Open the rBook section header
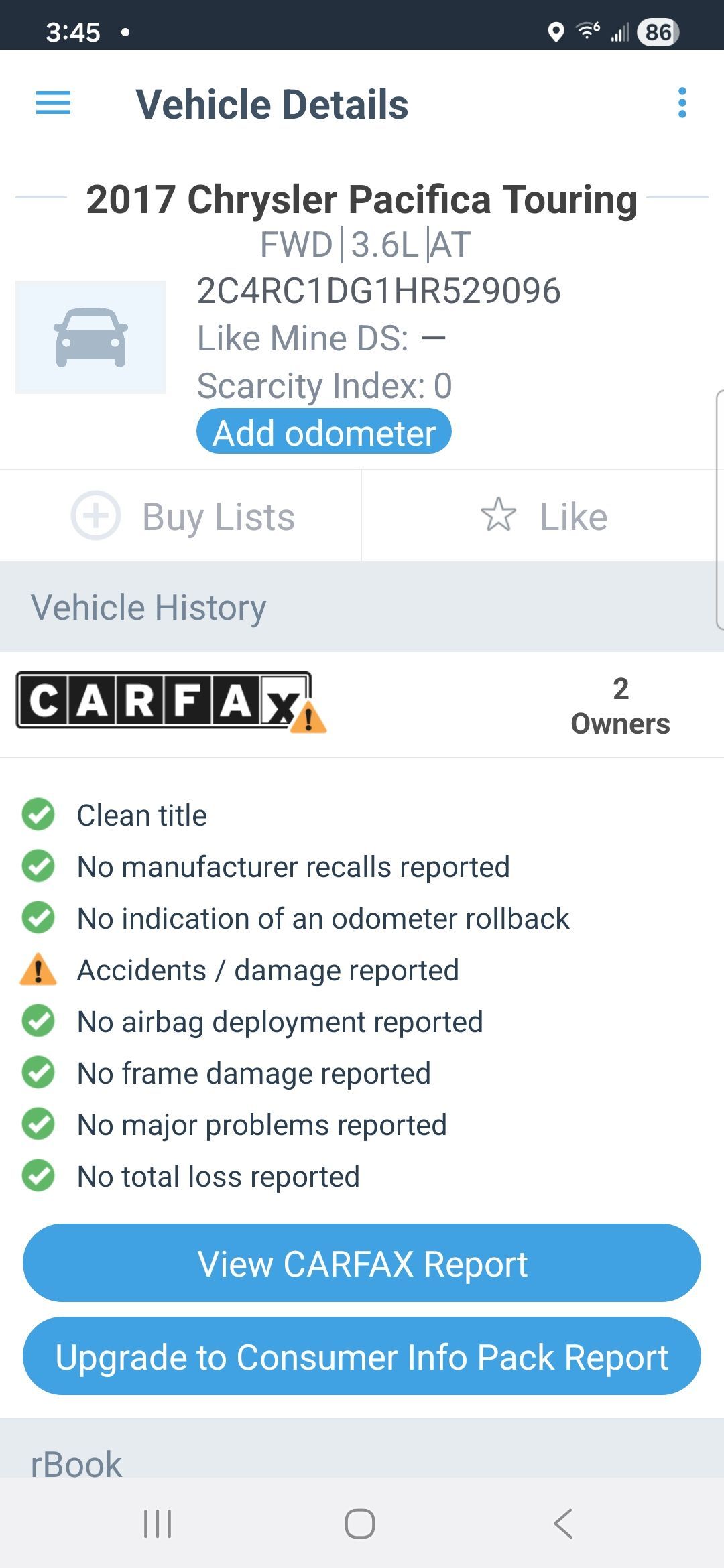724x1568 pixels. pos(76,1463)
